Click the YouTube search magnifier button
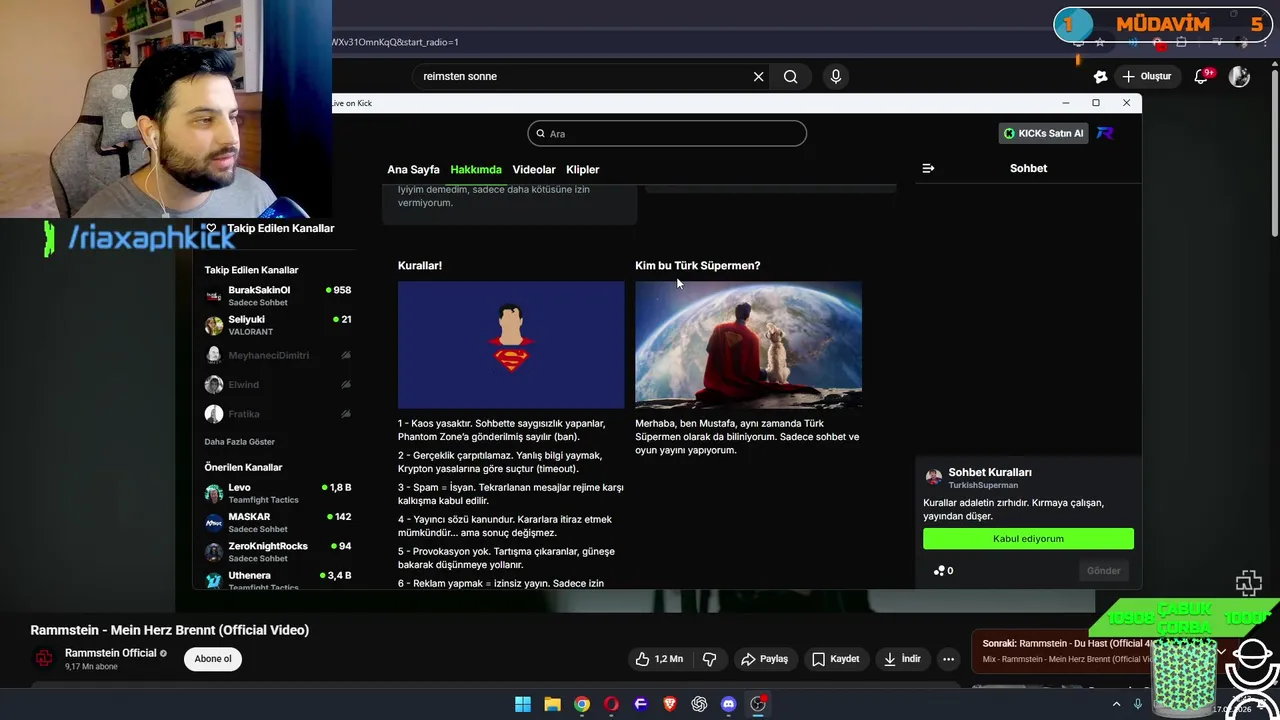Viewport: 1280px width, 720px height. coord(790,76)
